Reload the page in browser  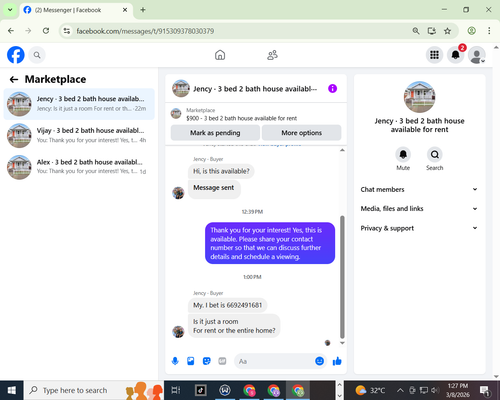(x=46, y=31)
